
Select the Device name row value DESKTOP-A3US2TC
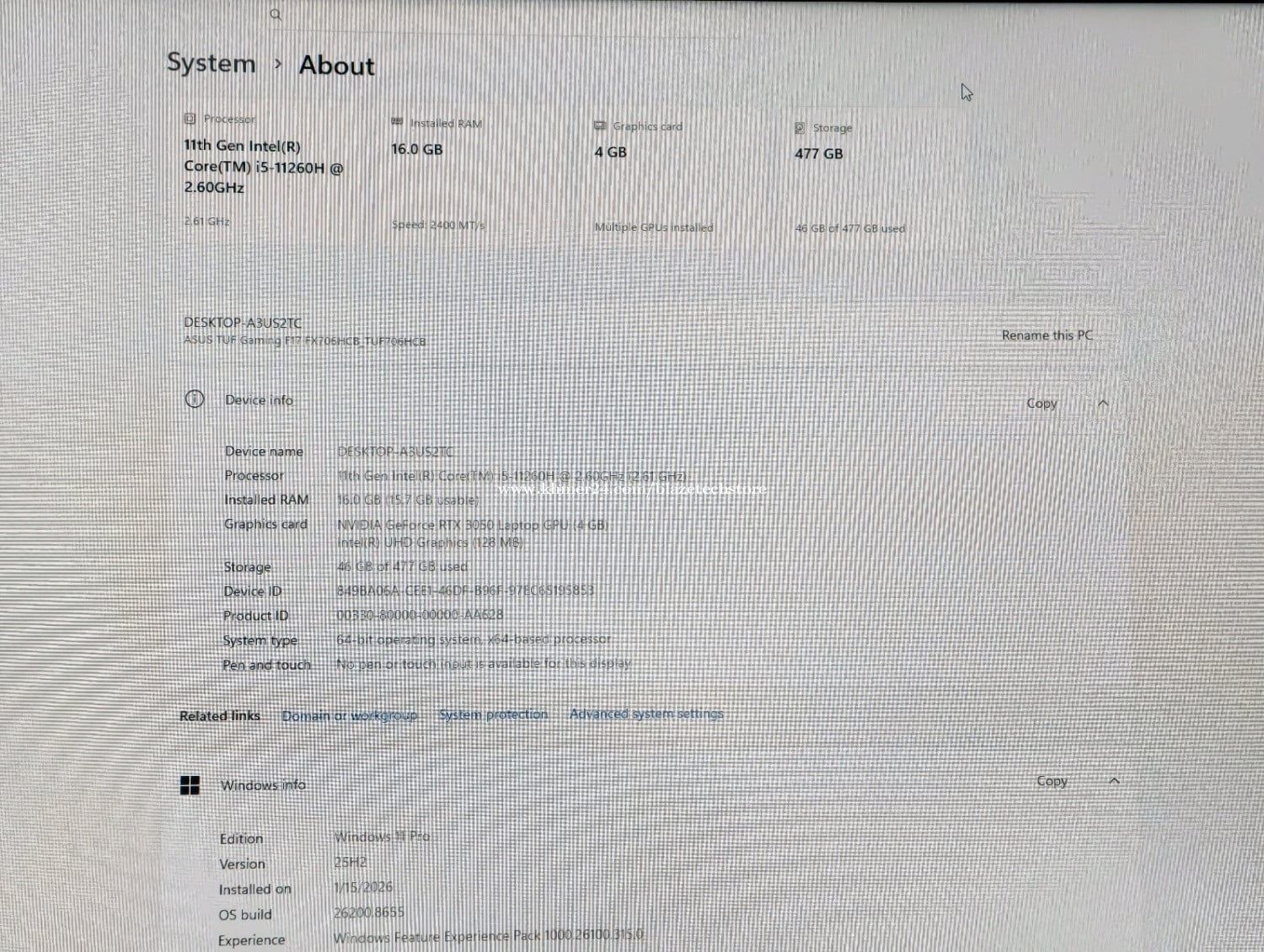tap(395, 452)
